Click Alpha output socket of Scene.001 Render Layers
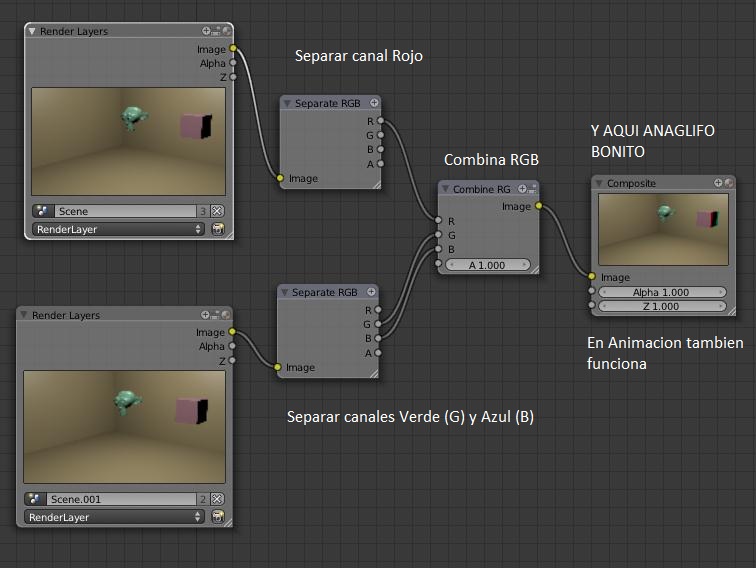 click(x=232, y=346)
